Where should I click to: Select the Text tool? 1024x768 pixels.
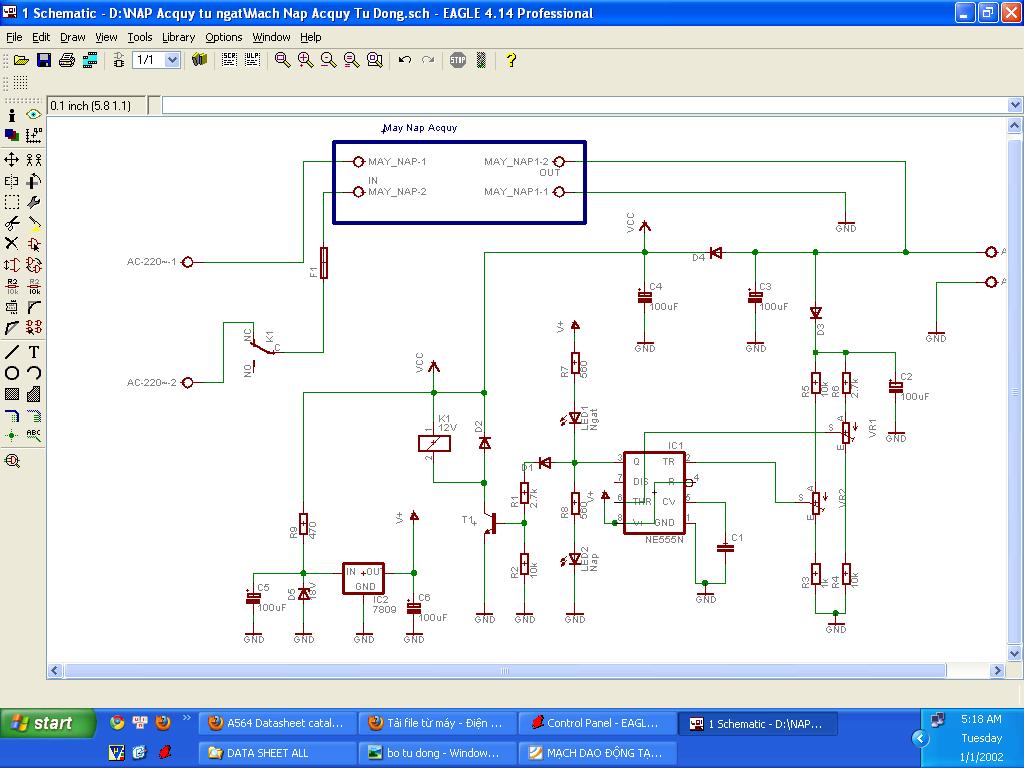pyautogui.click(x=34, y=352)
